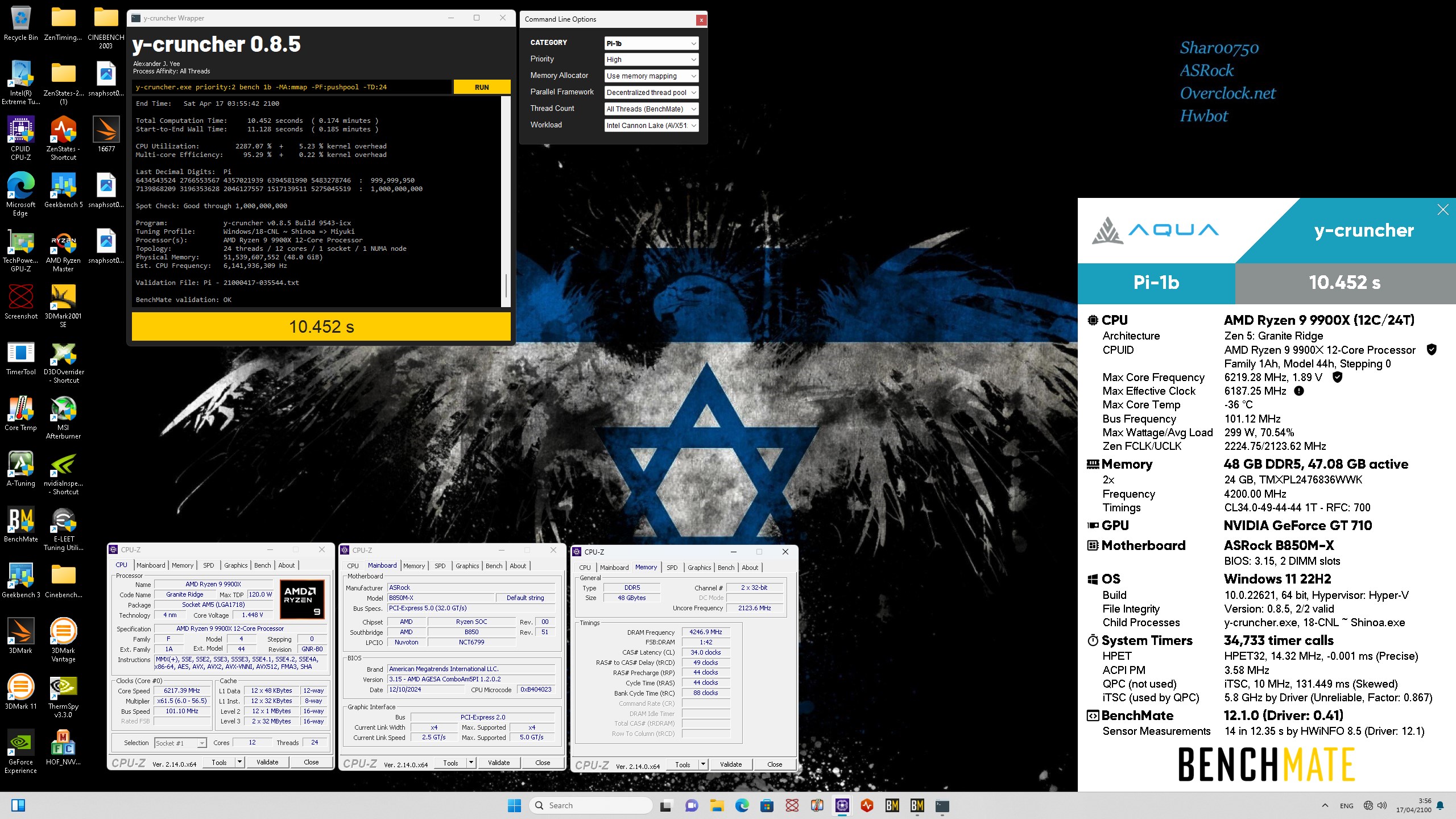Expand the Thread Count dropdown
1456x819 pixels.
click(x=651, y=109)
